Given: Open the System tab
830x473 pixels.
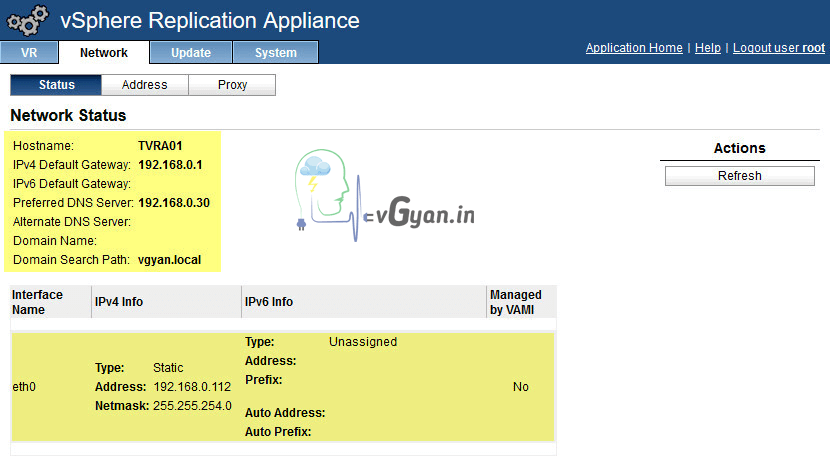Looking at the screenshot, I should pyautogui.click(x=275, y=53).
